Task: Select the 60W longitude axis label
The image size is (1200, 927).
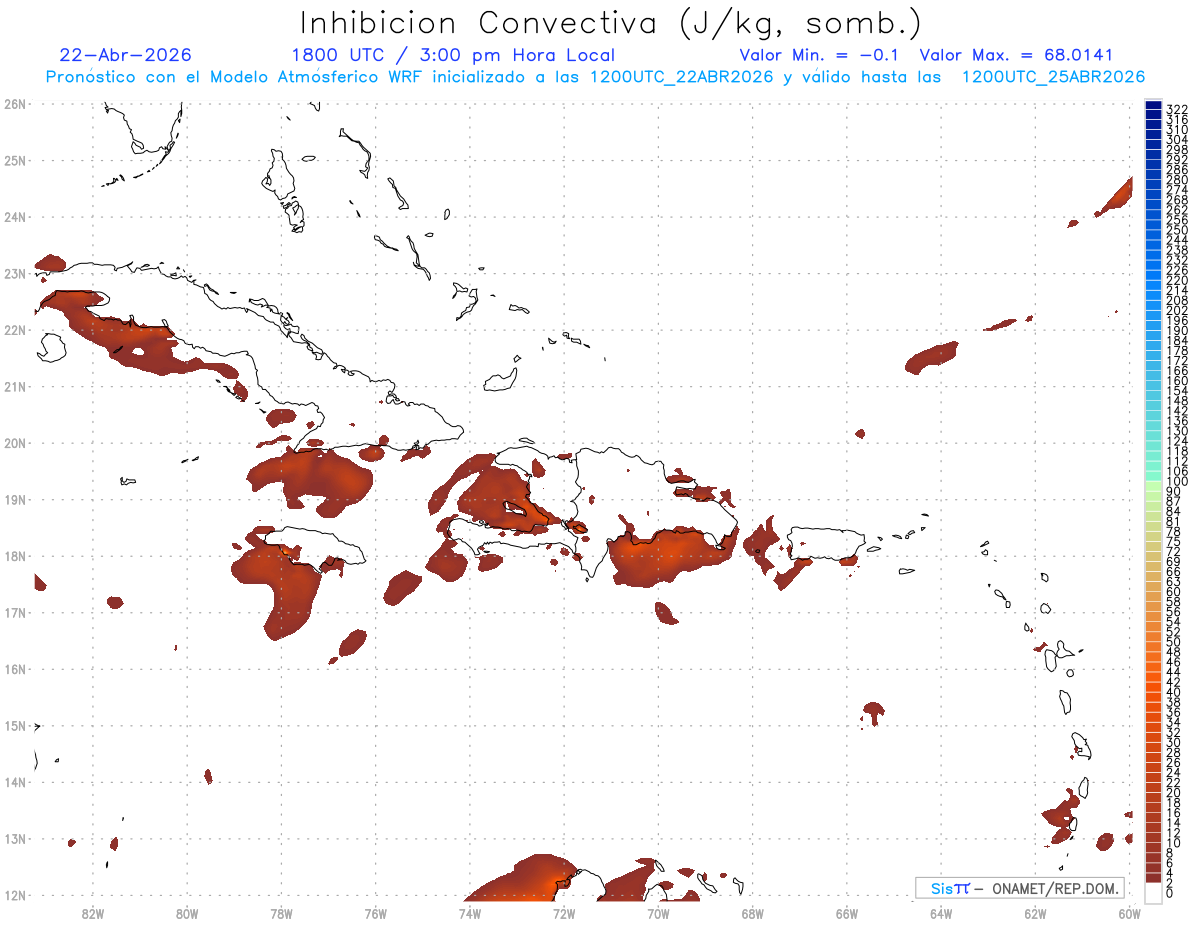Action: click(1129, 912)
